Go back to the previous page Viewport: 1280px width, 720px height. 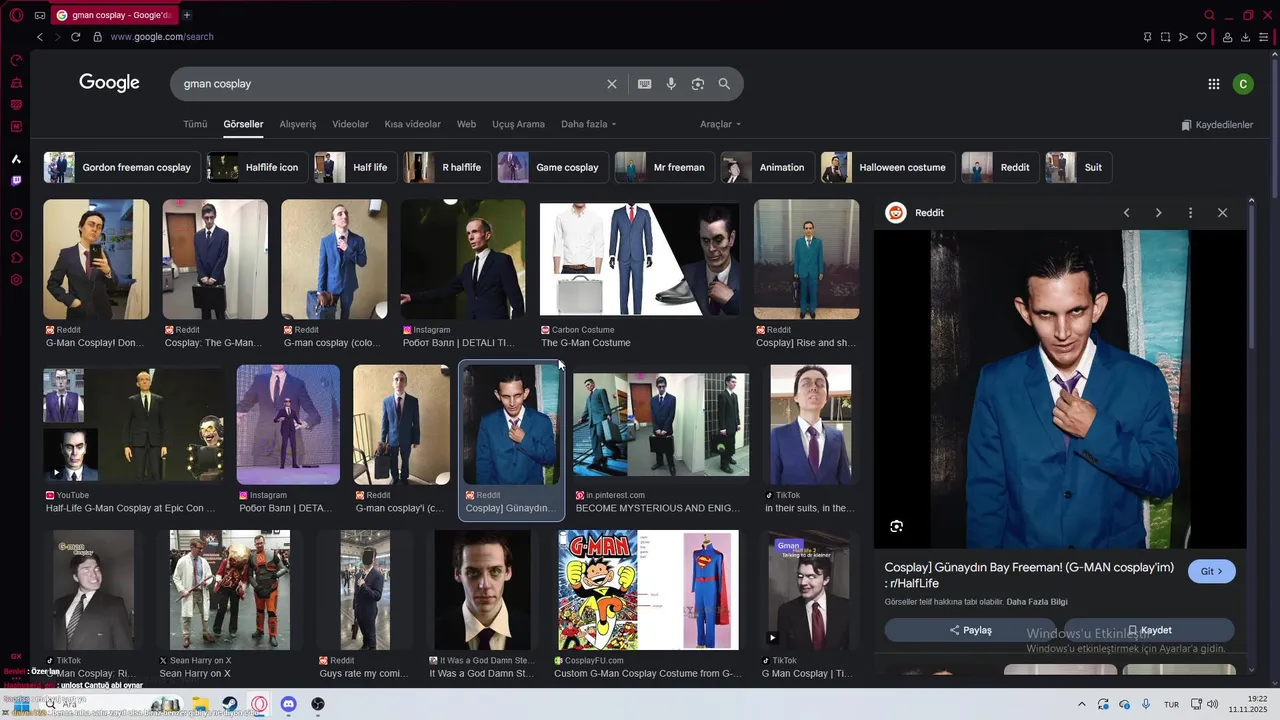pos(40,37)
